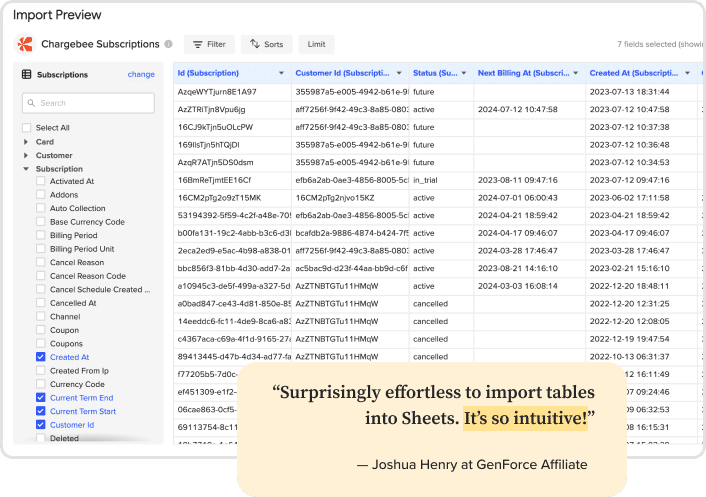
Task: Click the Chargebee logo icon
Action: click(x=25, y=44)
